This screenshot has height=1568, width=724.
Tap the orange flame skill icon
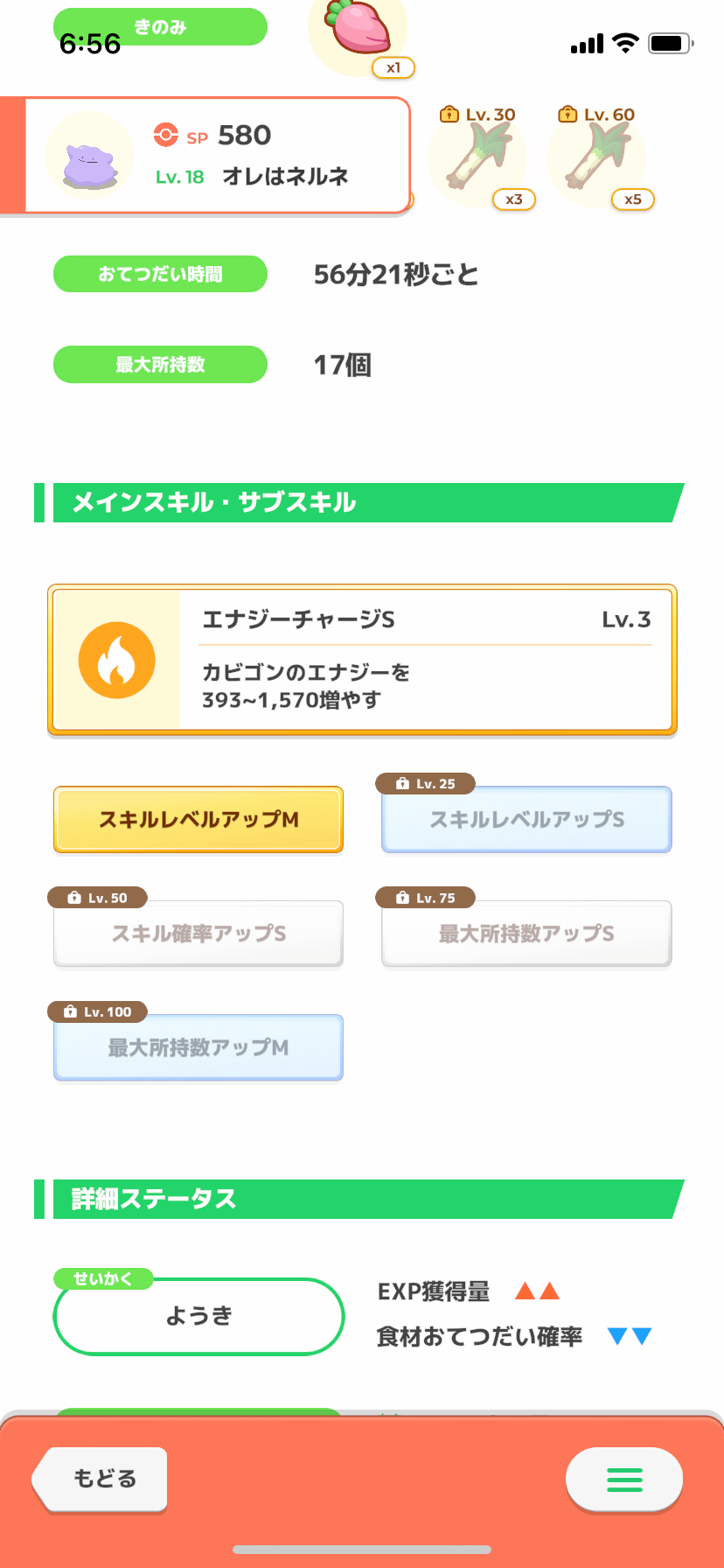117,660
